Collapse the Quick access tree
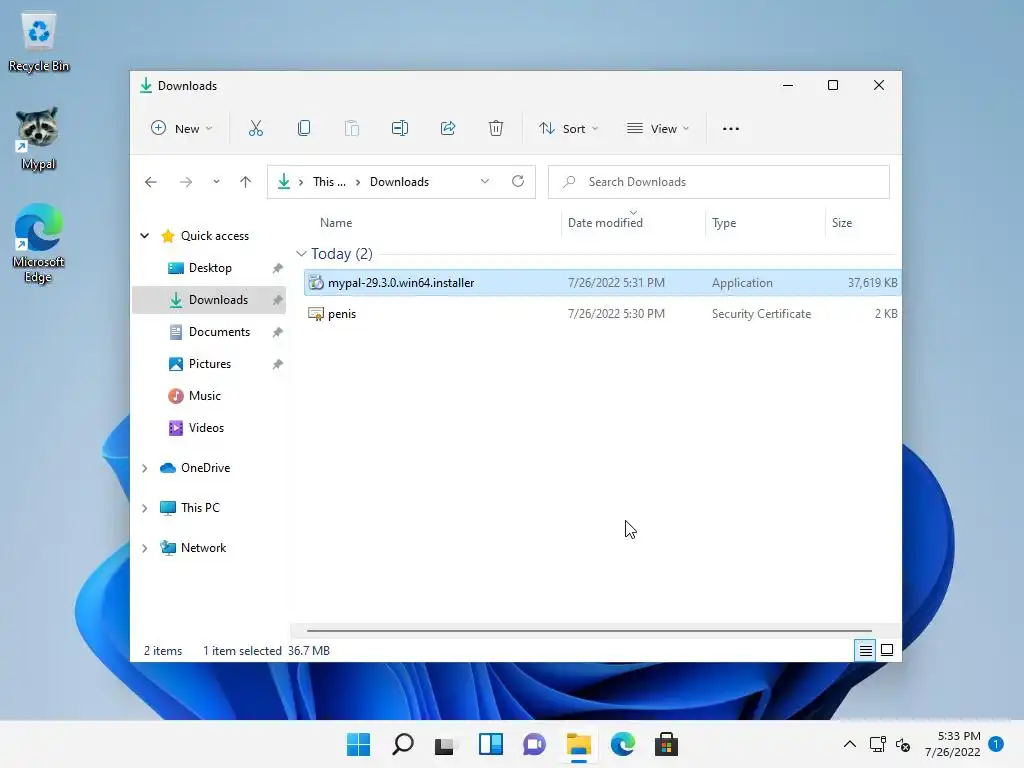 coord(145,236)
